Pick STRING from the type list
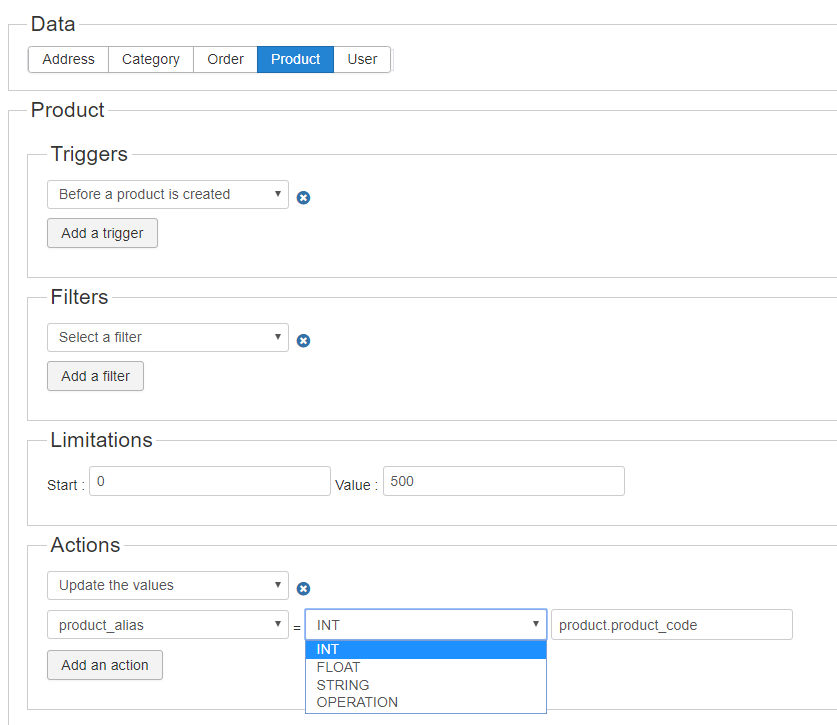 pos(426,685)
